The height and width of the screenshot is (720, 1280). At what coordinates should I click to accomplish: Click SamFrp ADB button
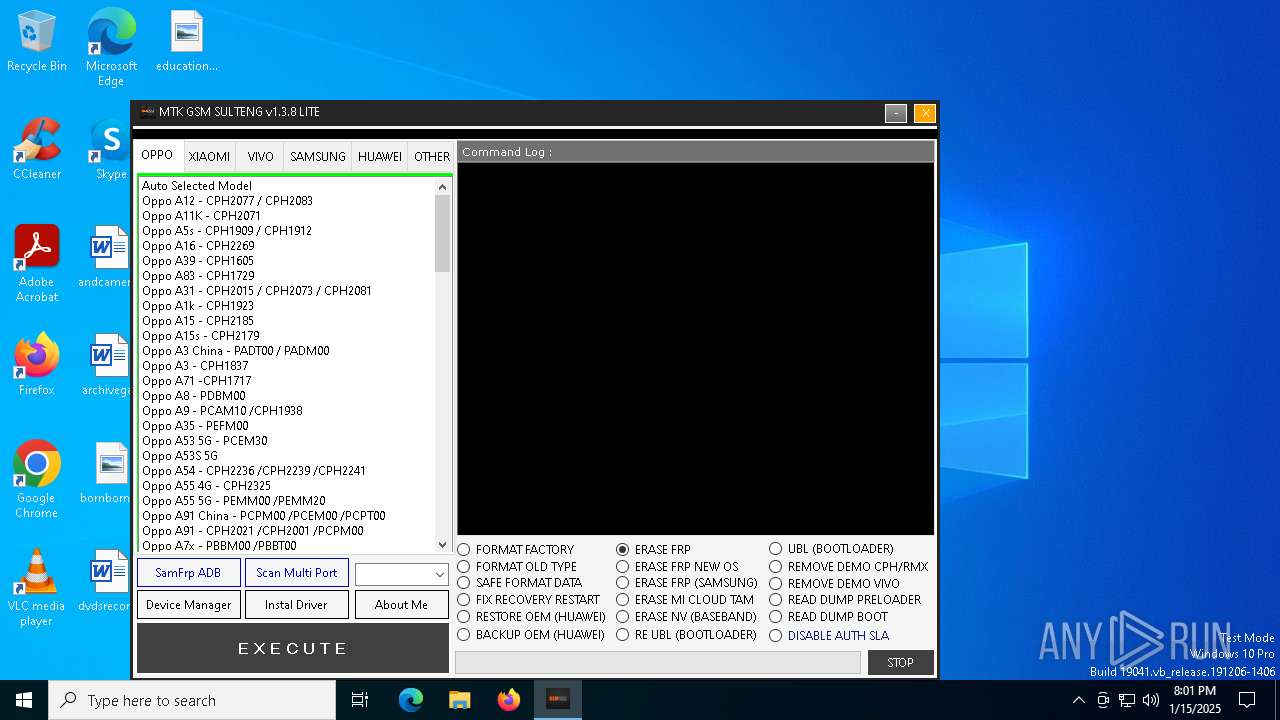(189, 573)
